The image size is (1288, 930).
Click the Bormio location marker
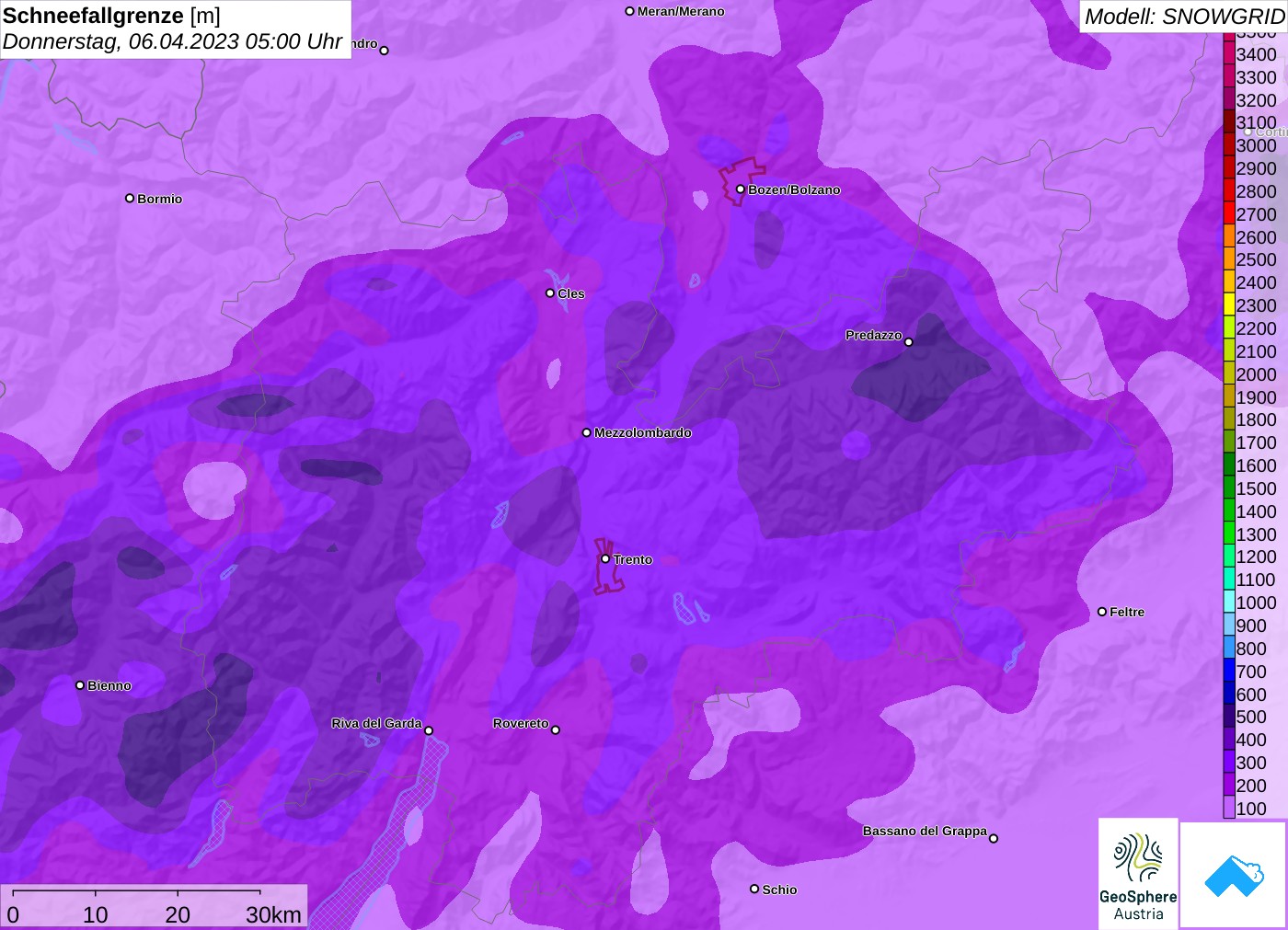[x=130, y=198]
